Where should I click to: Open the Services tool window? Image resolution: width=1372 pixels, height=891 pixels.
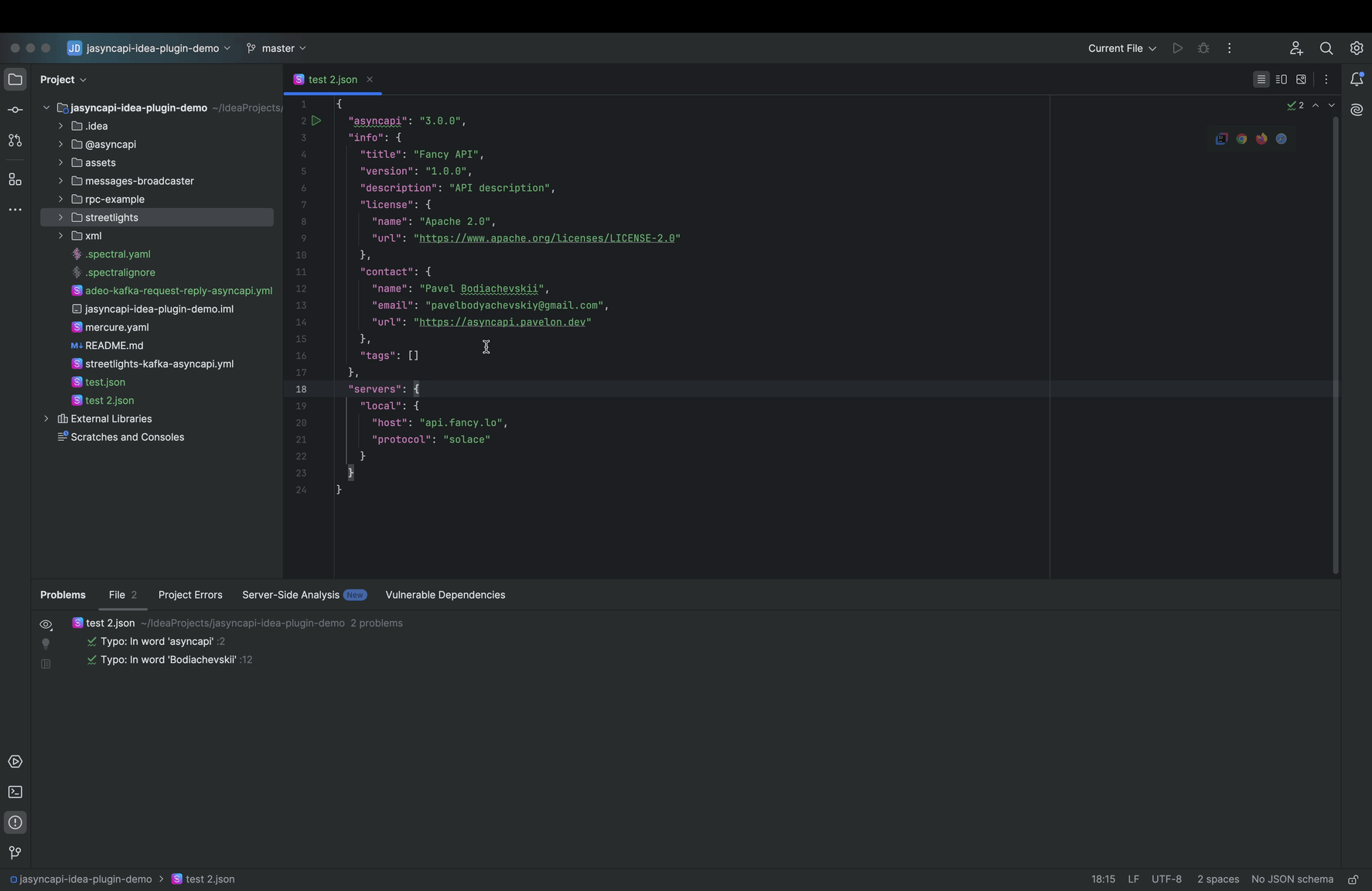[15, 762]
